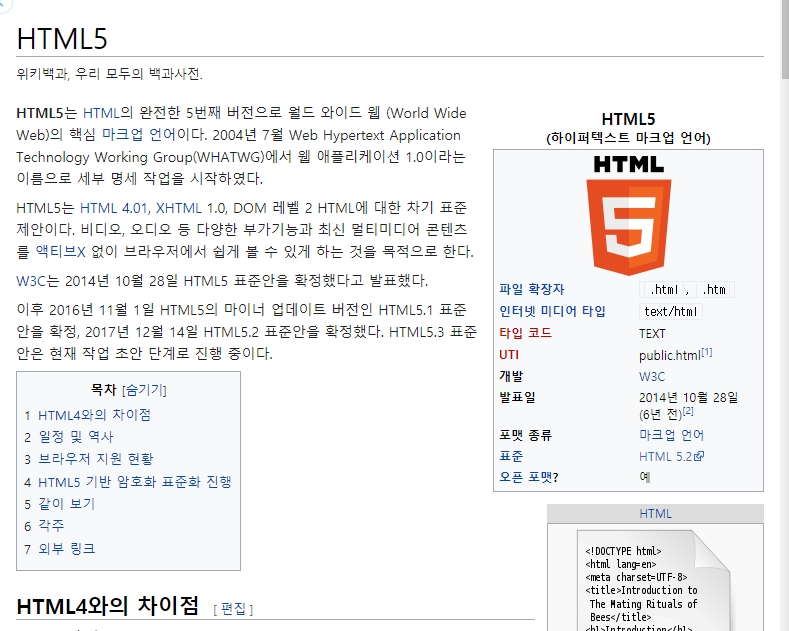Click the 2014년 10월 28일 release date value
Image resolution: width=789 pixels, height=631 pixels.
(x=688, y=398)
